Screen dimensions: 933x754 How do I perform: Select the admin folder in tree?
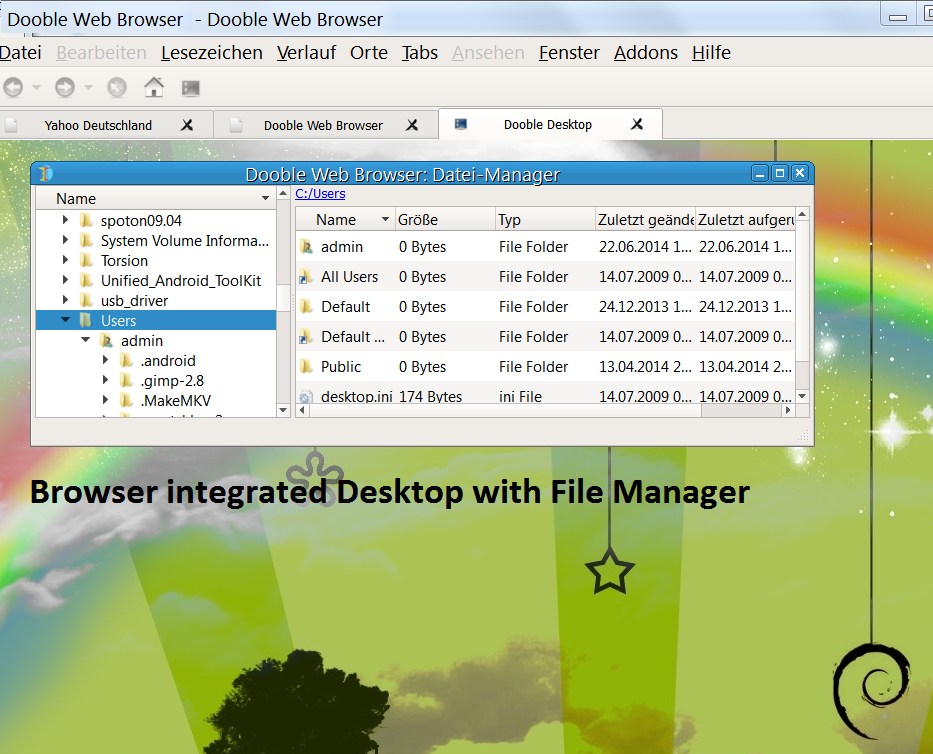pyautogui.click(x=142, y=341)
